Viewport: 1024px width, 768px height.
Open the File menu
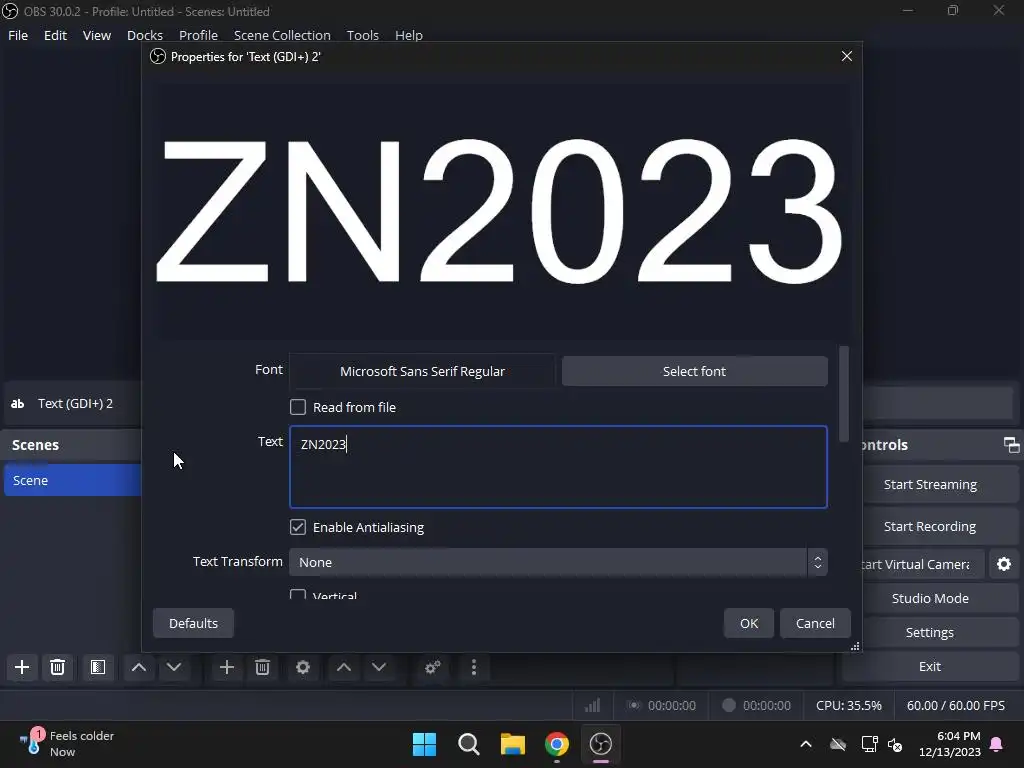18,35
